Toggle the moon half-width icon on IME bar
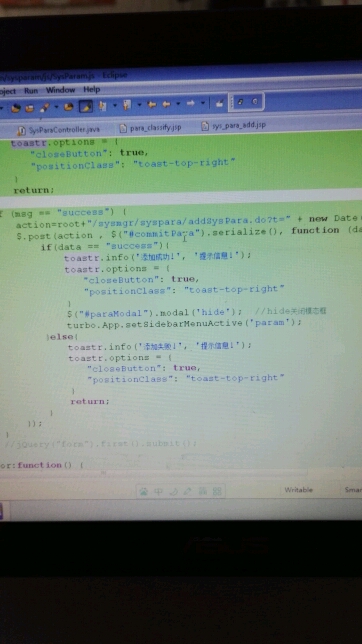 pos(173,491)
